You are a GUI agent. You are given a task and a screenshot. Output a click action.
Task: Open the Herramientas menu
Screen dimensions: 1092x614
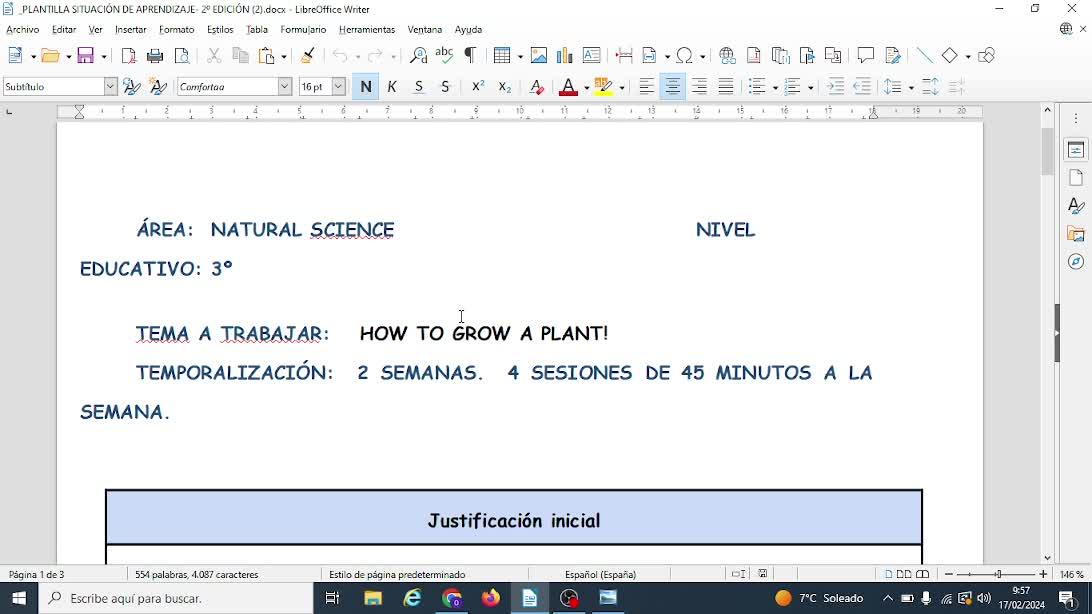[366, 30]
